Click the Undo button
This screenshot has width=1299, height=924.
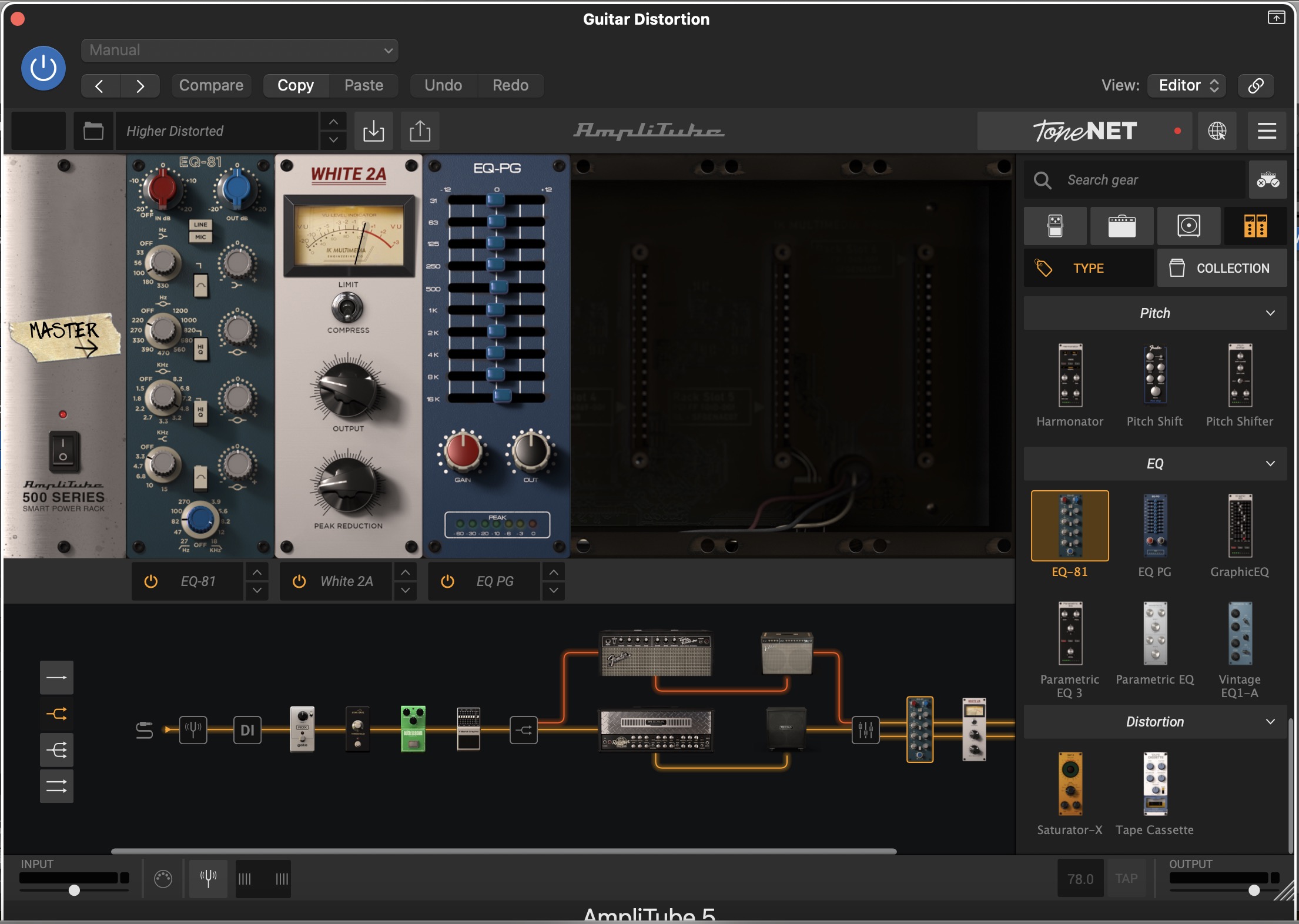pos(443,86)
